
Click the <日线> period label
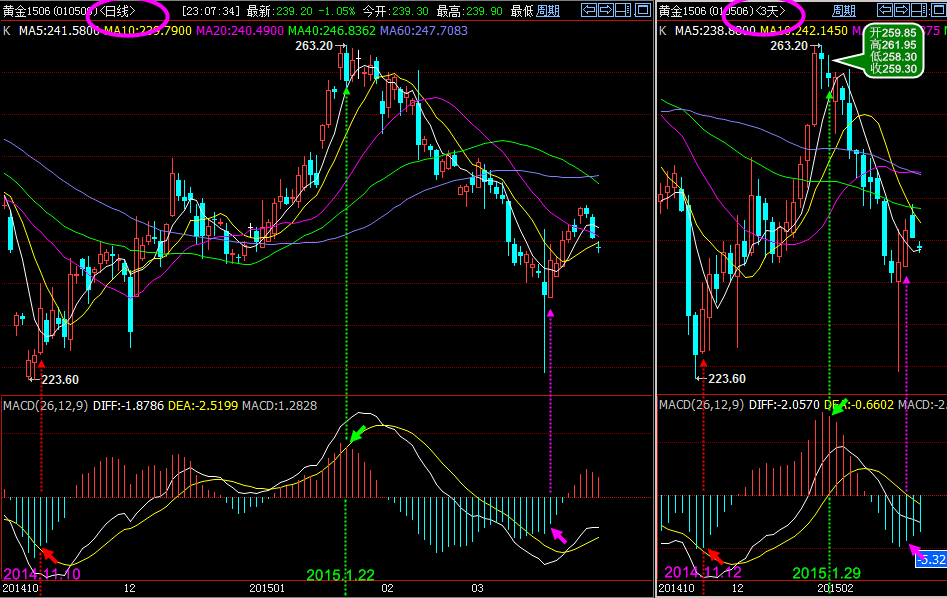coord(118,10)
